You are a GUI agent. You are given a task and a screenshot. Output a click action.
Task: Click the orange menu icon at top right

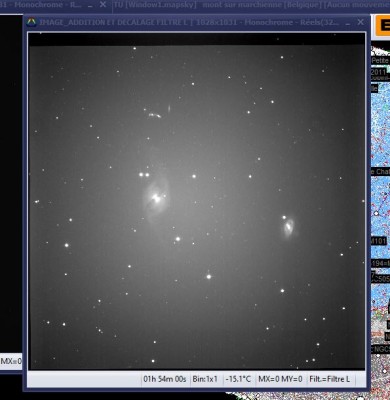(x=382, y=26)
